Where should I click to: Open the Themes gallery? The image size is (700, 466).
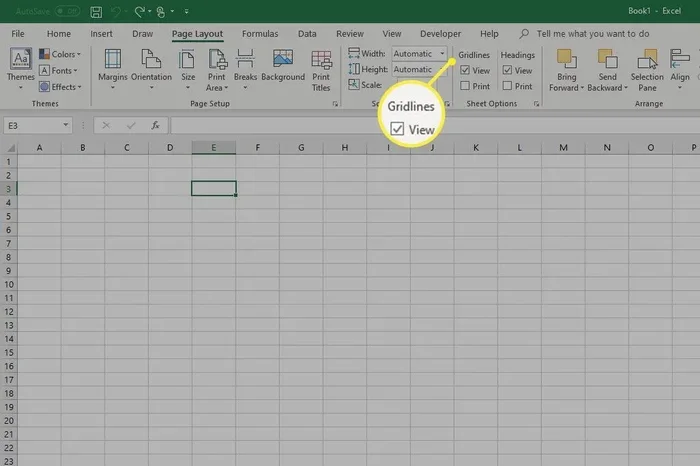tap(21, 70)
